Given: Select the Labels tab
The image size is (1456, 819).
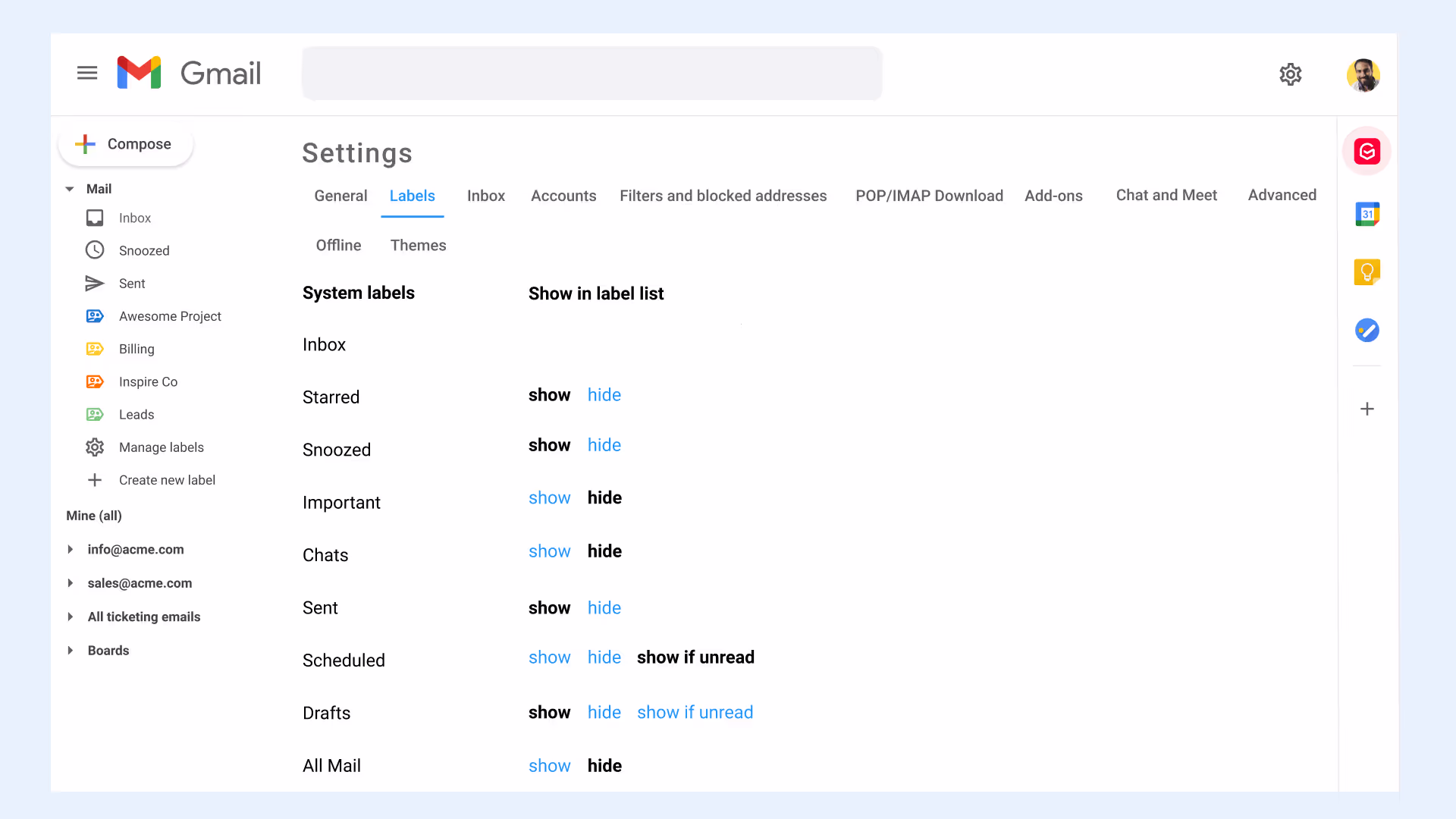Looking at the screenshot, I should 412,196.
